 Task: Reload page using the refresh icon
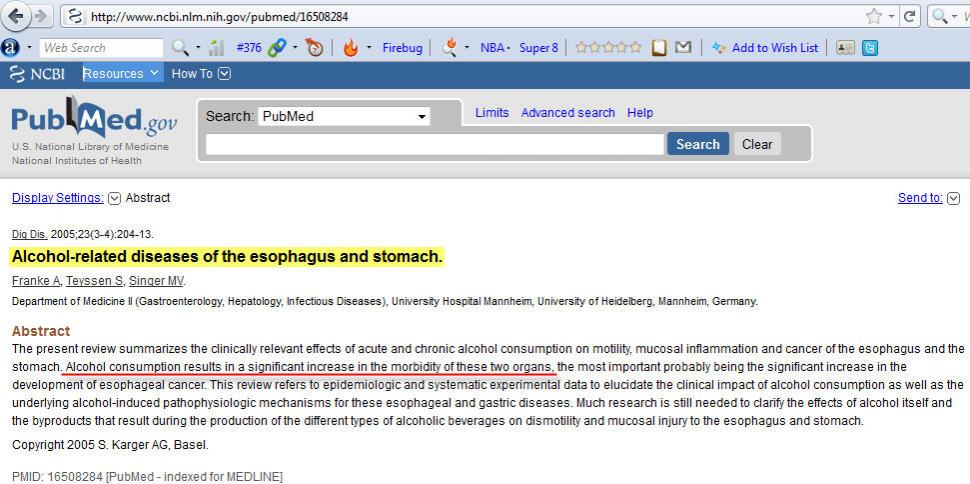point(909,16)
